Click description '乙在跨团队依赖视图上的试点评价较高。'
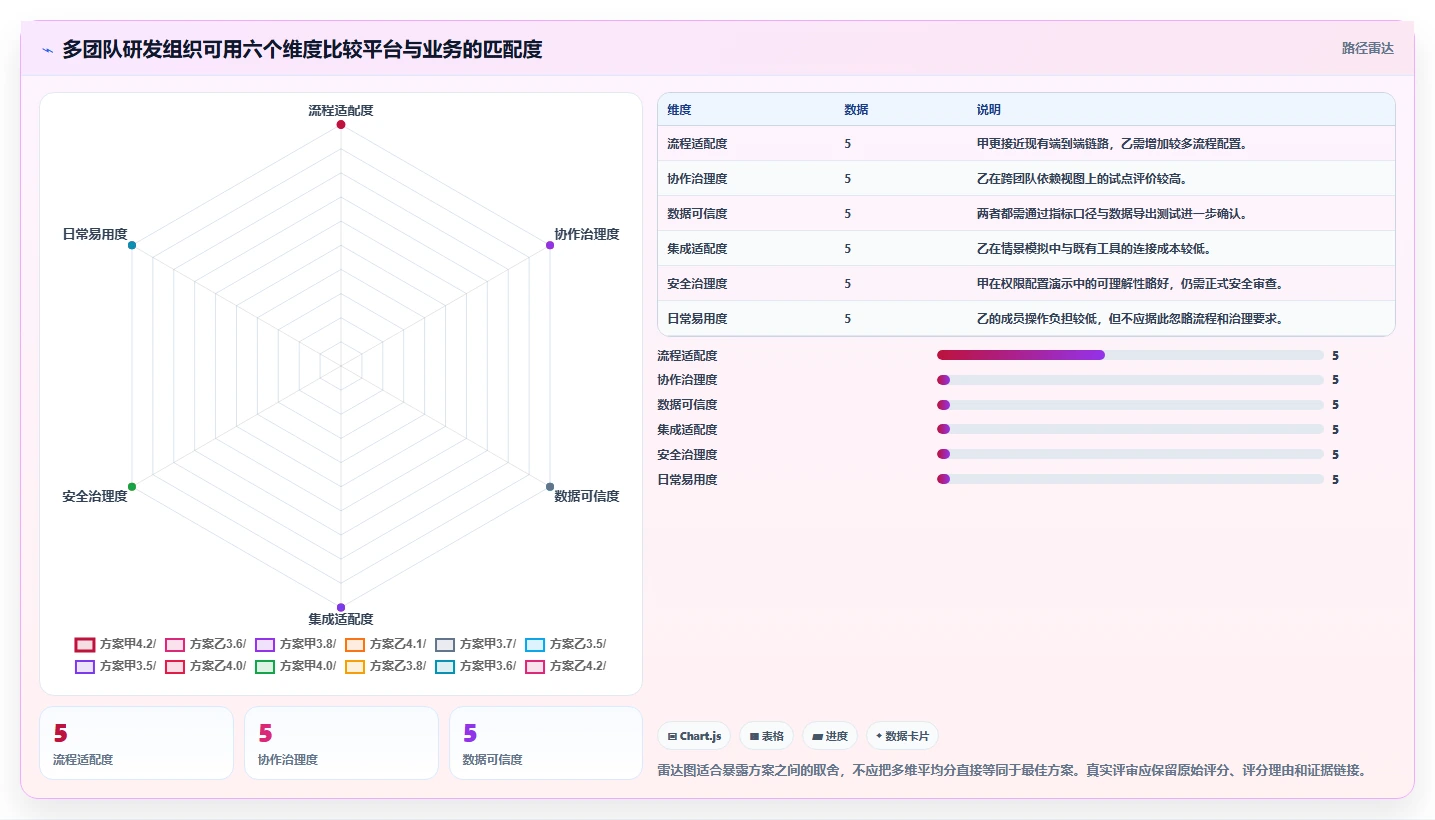1435x820 pixels. (x=1082, y=179)
